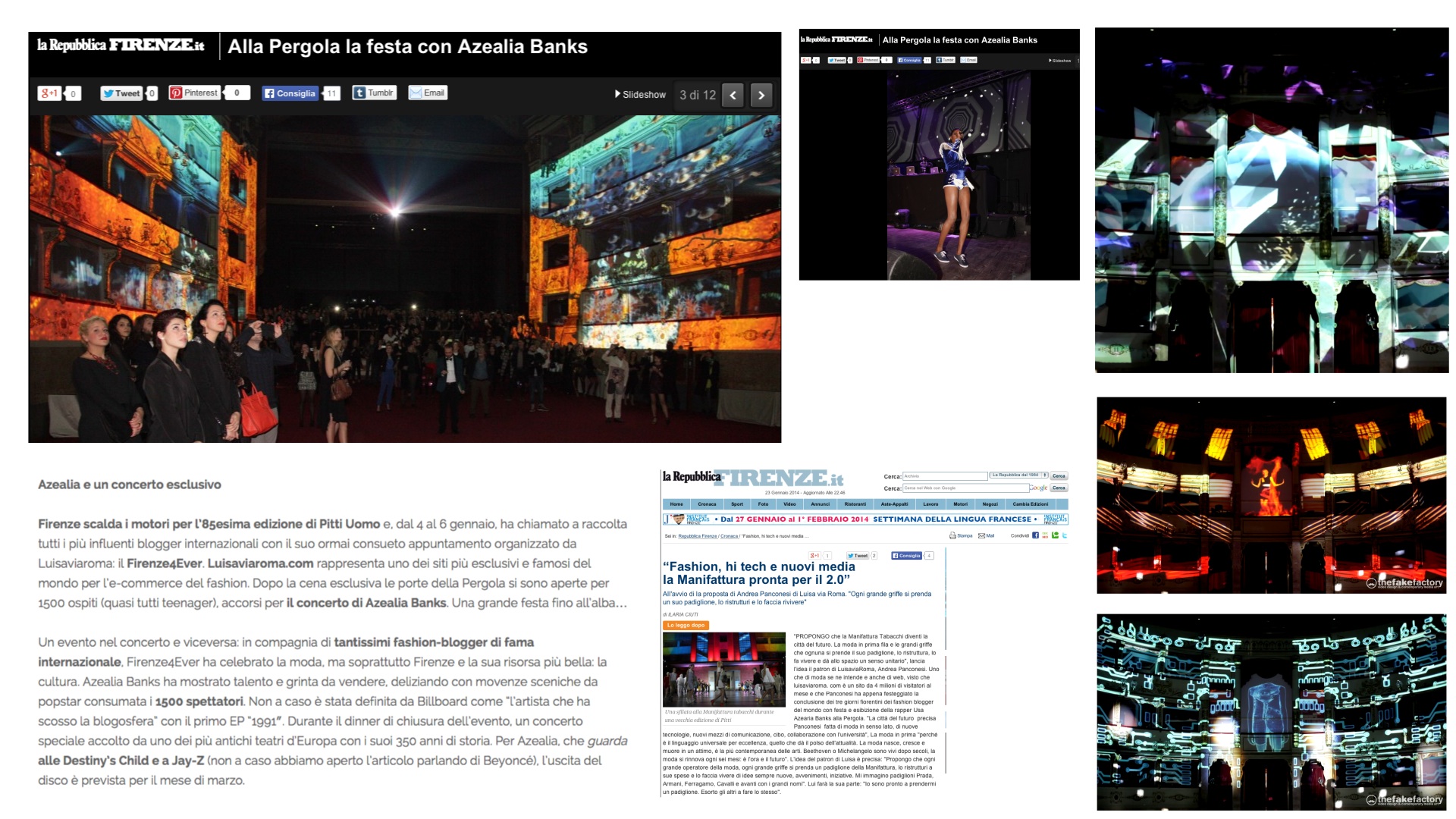Go to the next slideshow photo arrow
The width and height of the screenshot is (1456, 819).
761,95
